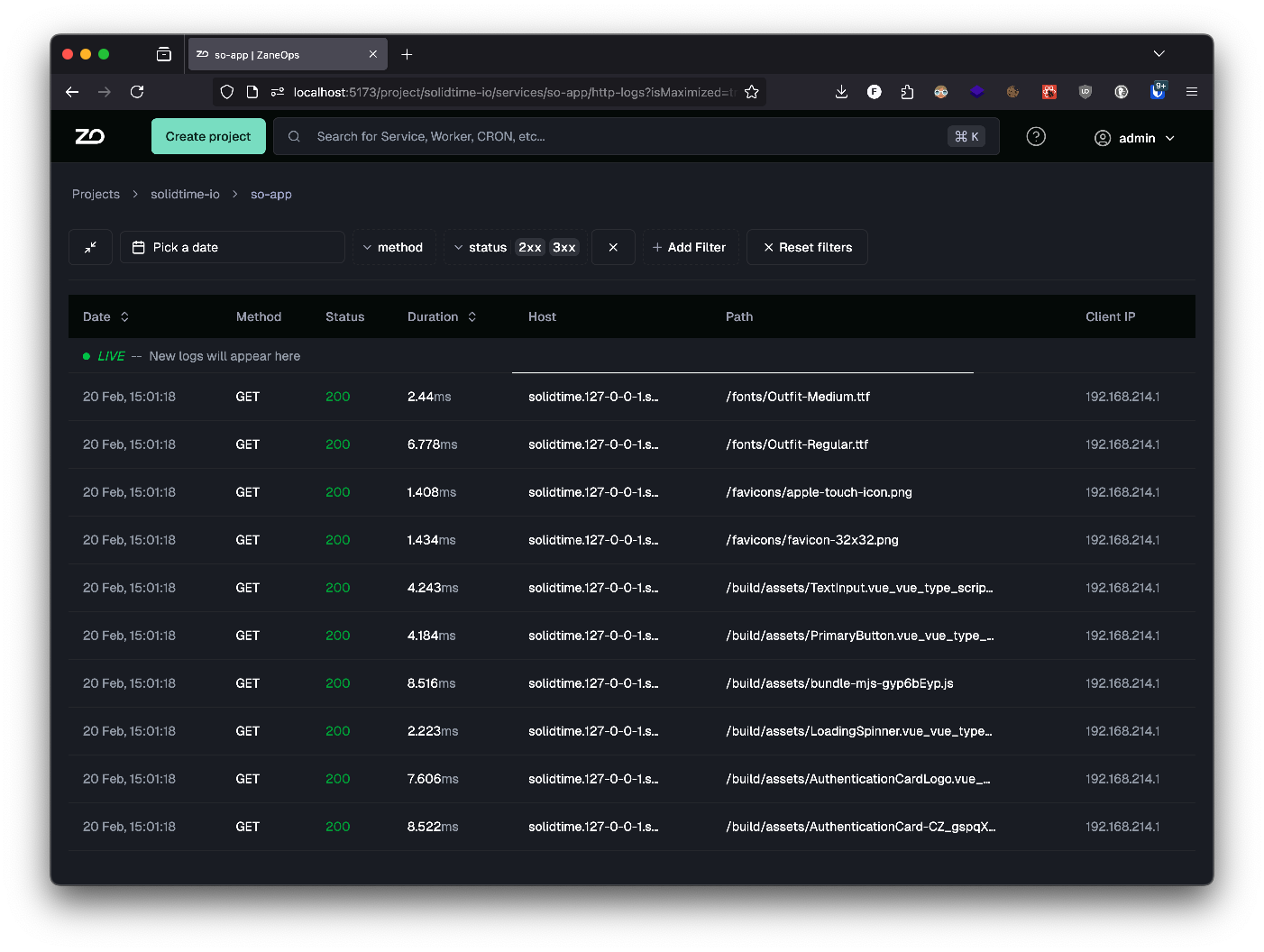Open the Pick a date picker
The width and height of the screenshot is (1264, 952).
tap(233, 247)
